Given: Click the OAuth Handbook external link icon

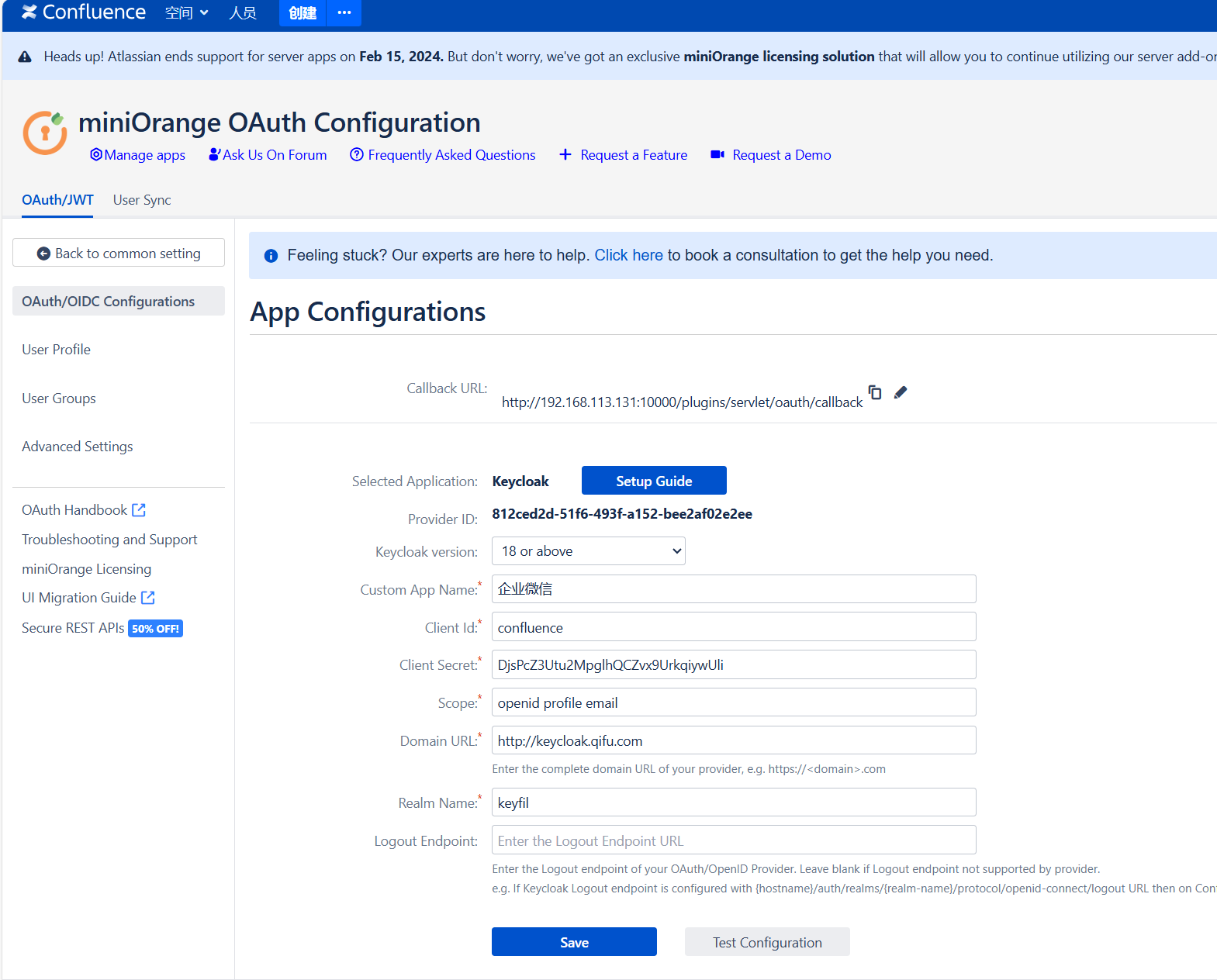Looking at the screenshot, I should tap(139, 510).
